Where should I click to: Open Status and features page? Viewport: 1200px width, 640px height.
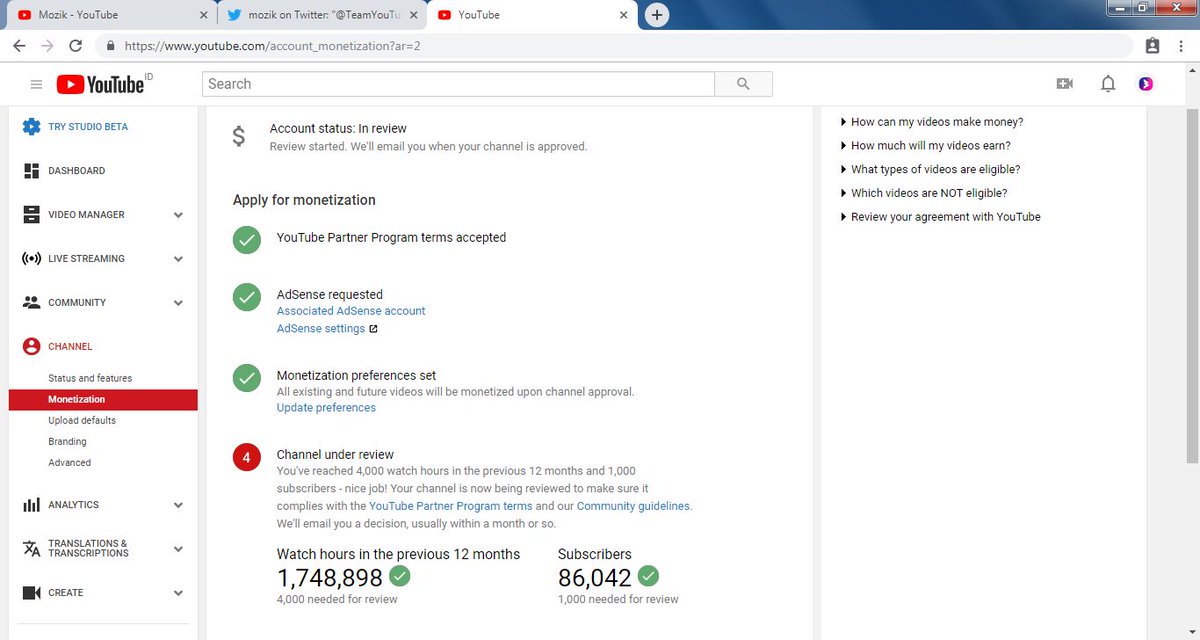pyautogui.click(x=90, y=378)
